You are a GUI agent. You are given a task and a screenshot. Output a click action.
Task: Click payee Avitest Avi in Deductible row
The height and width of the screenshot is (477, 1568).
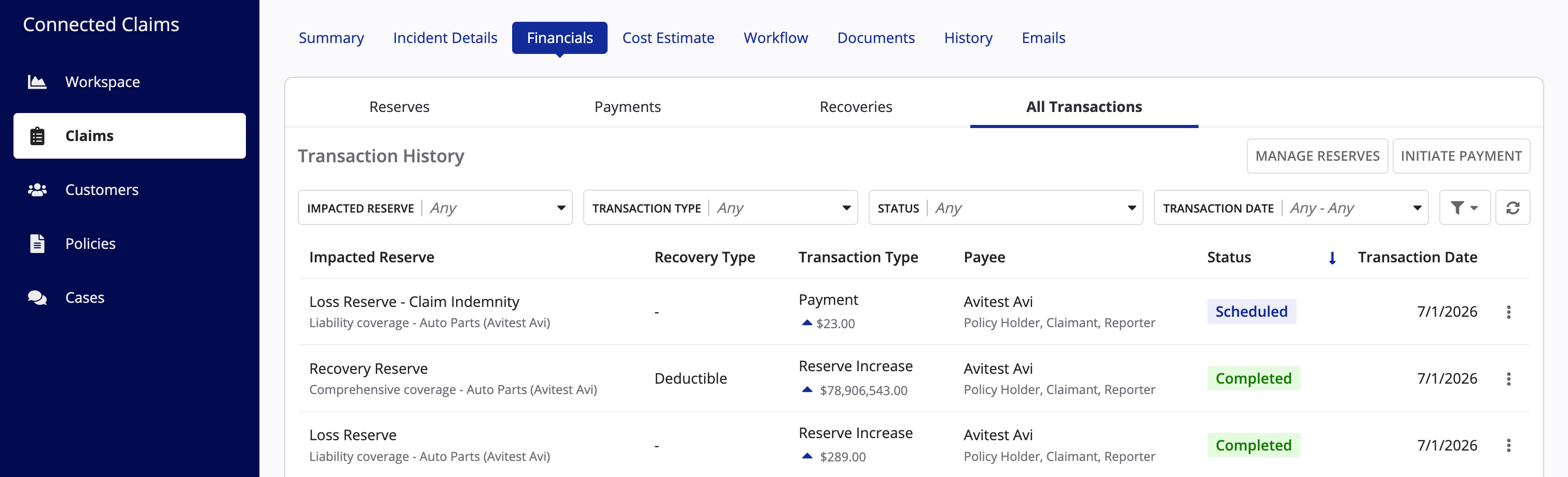click(998, 369)
